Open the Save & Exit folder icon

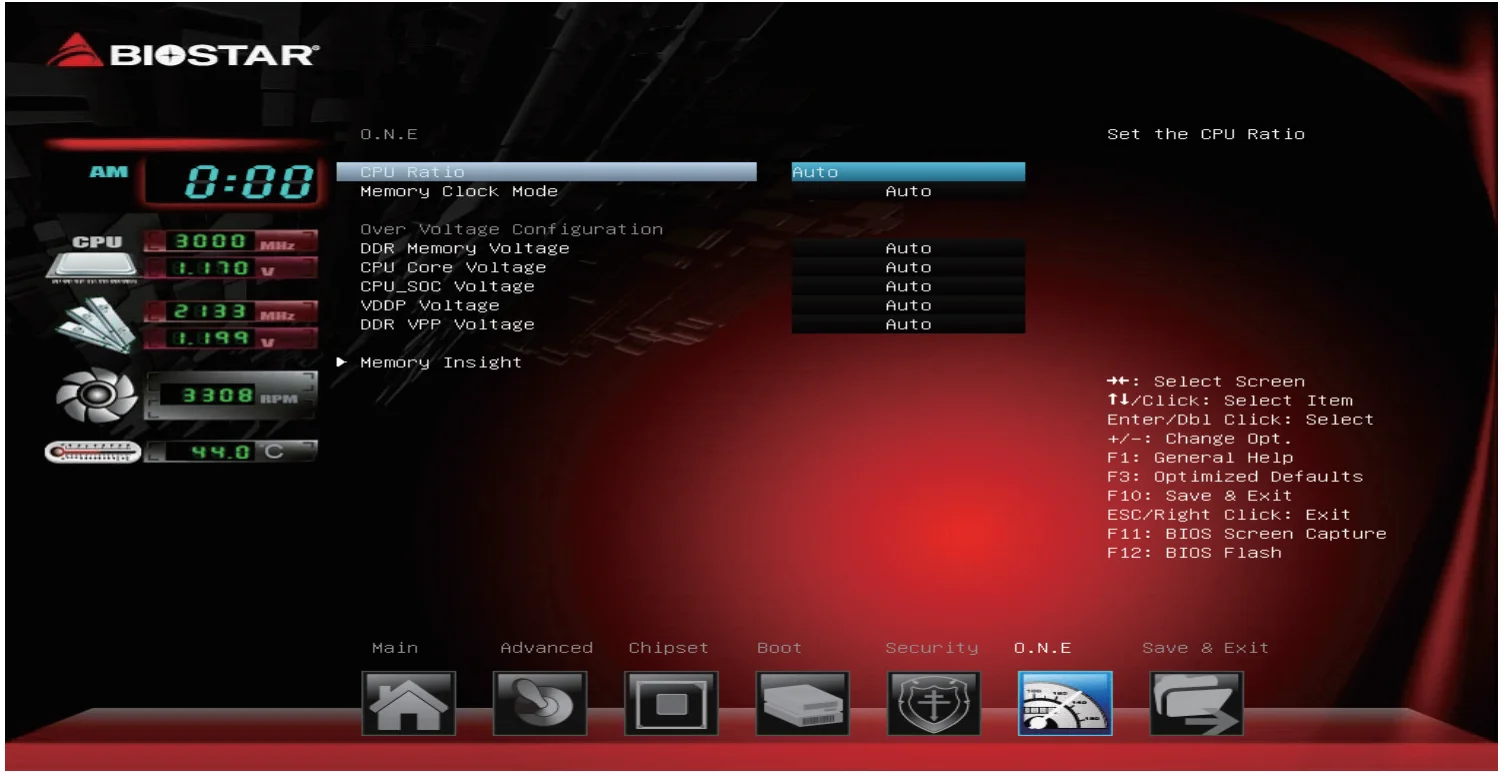(x=1197, y=703)
